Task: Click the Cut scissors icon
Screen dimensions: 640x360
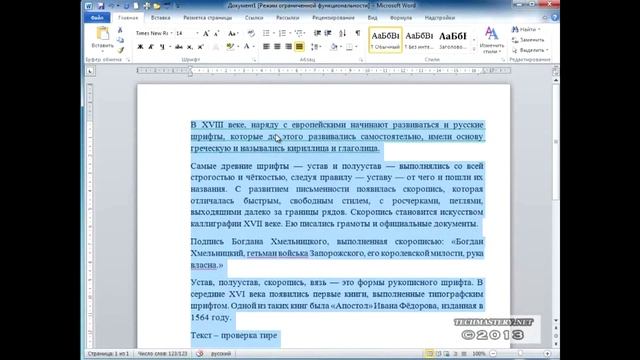Action: pos(120,30)
